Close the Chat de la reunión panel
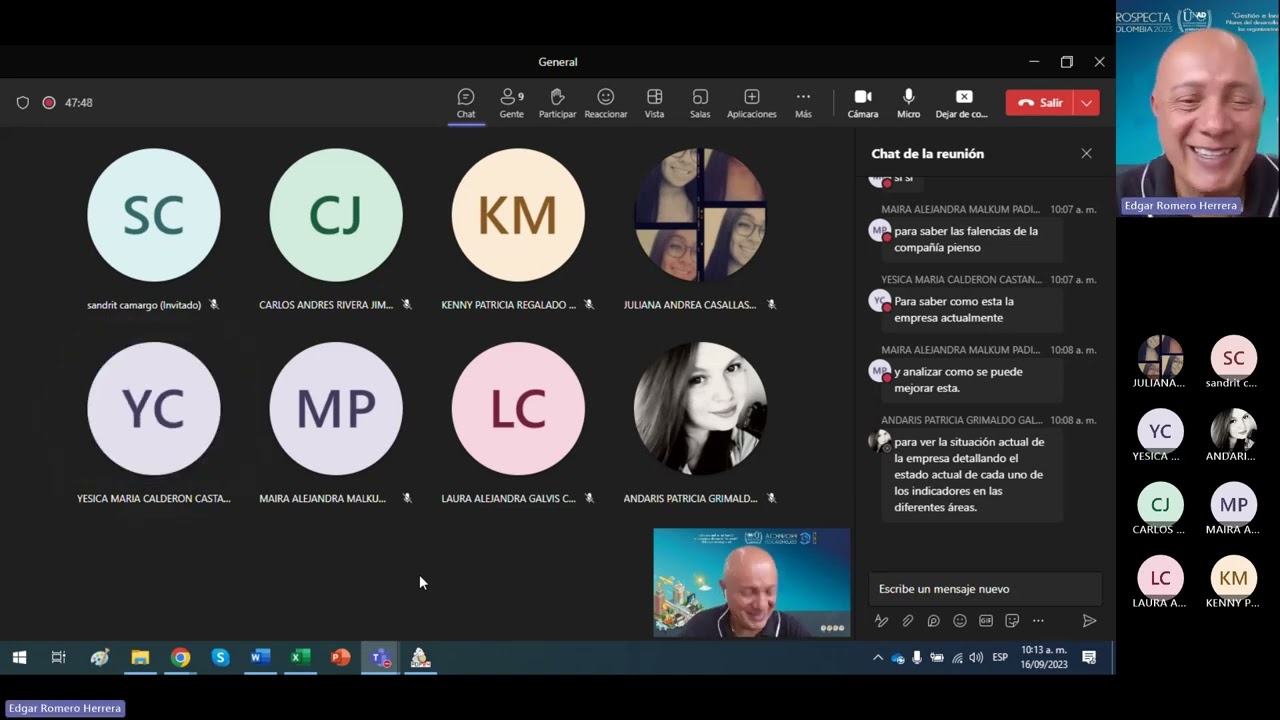 click(x=1086, y=154)
